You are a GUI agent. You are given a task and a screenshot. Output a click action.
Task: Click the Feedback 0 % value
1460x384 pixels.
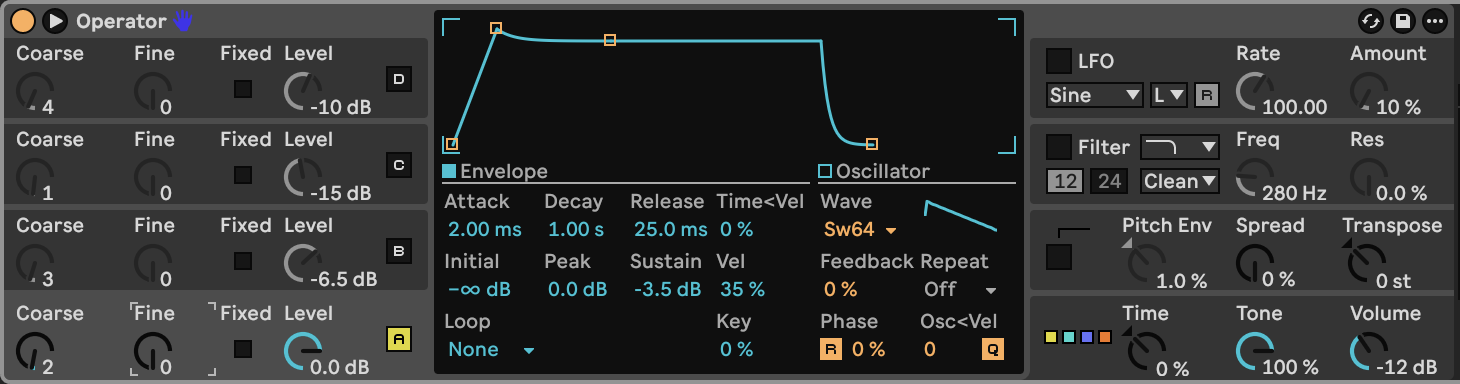coord(841,290)
